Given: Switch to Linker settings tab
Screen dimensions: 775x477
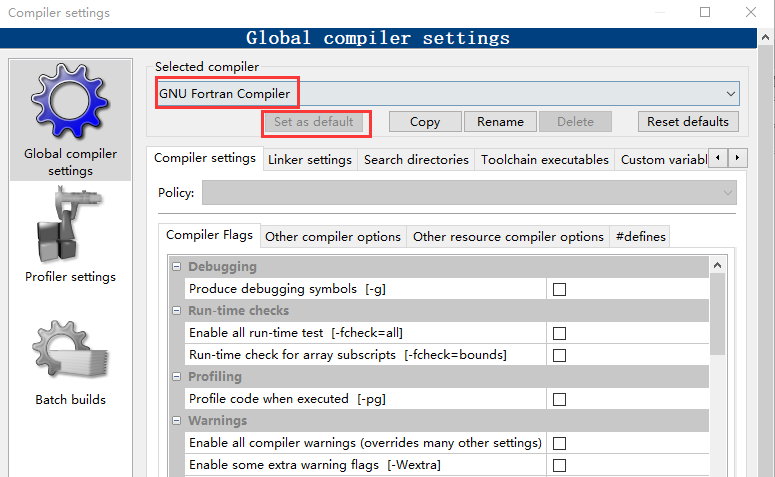Looking at the screenshot, I should (310, 160).
